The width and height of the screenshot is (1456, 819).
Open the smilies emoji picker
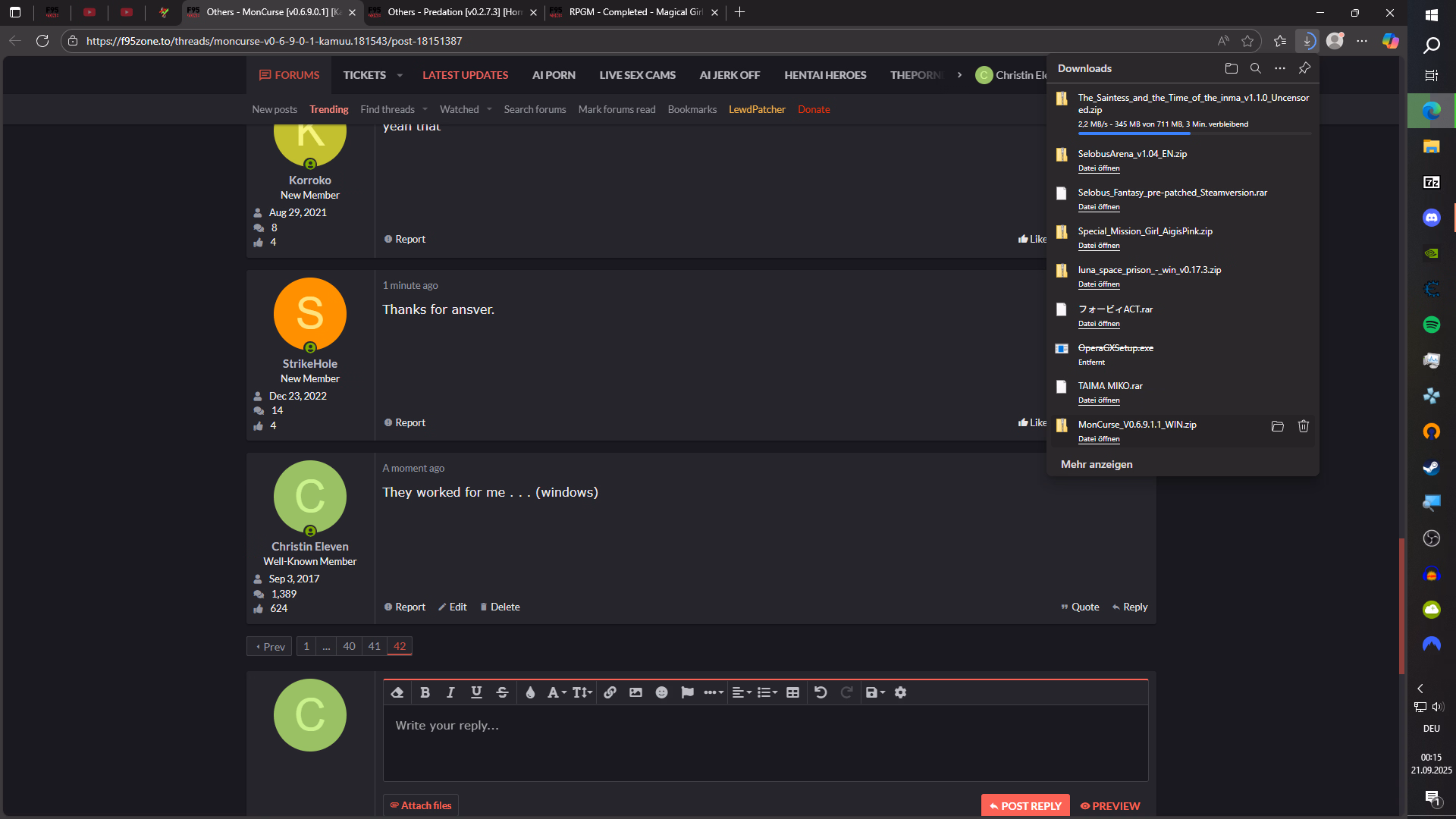661,692
